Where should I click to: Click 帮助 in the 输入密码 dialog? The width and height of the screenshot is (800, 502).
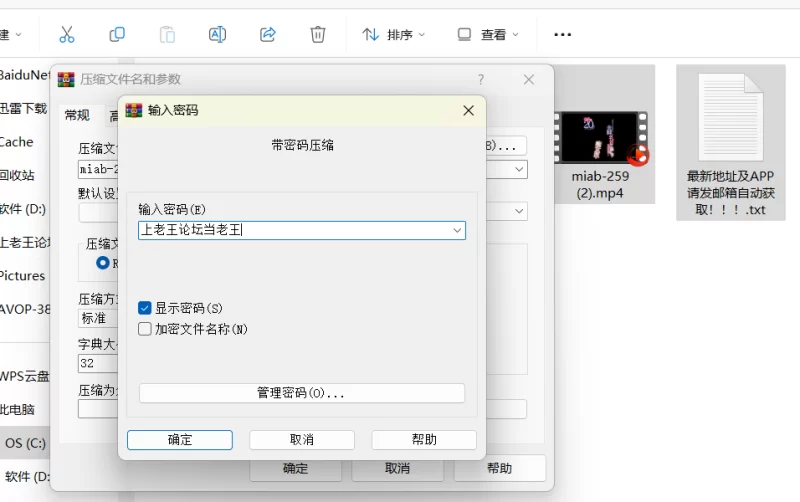[424, 440]
